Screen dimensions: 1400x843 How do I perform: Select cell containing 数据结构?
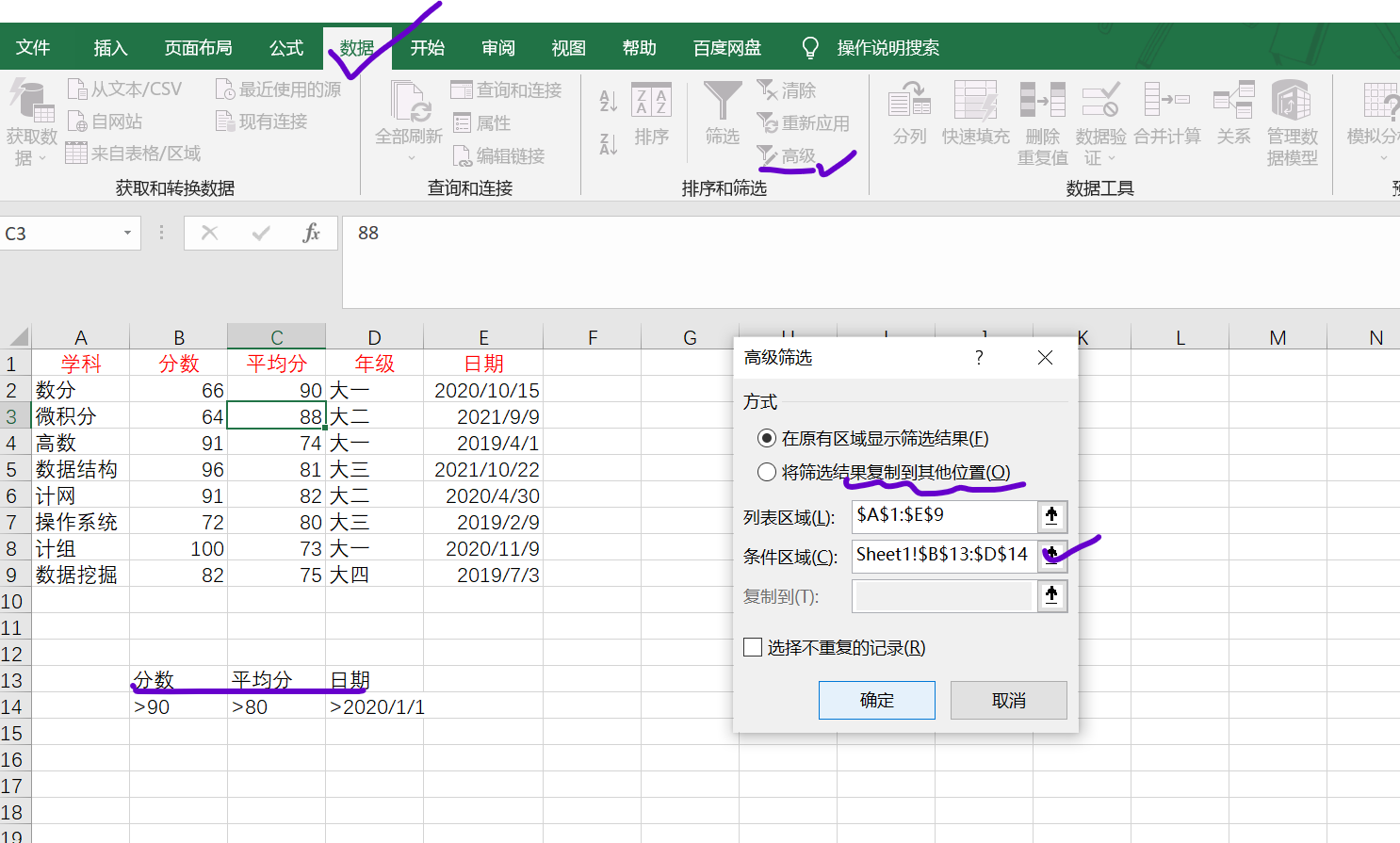pos(81,469)
